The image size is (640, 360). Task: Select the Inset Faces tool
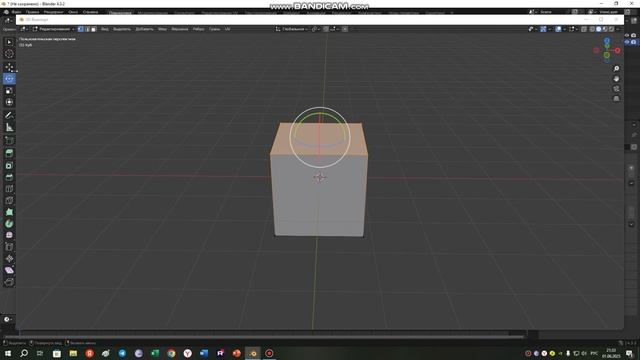pos(9,165)
